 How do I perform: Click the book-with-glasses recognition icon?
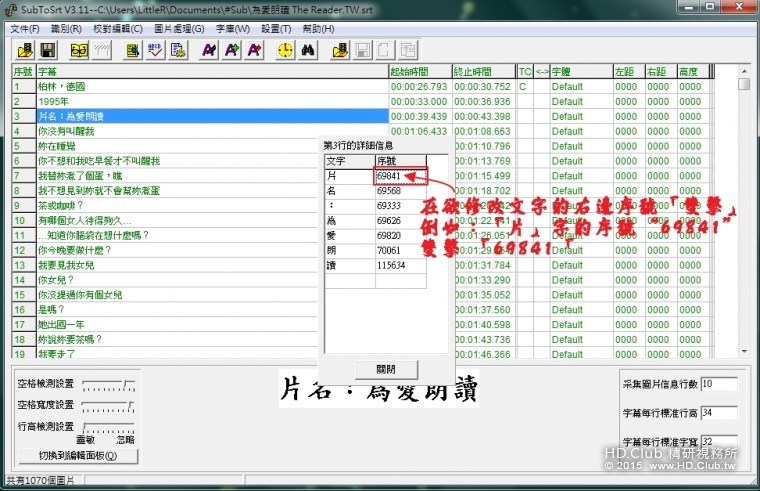pyautogui.click(x=79, y=50)
